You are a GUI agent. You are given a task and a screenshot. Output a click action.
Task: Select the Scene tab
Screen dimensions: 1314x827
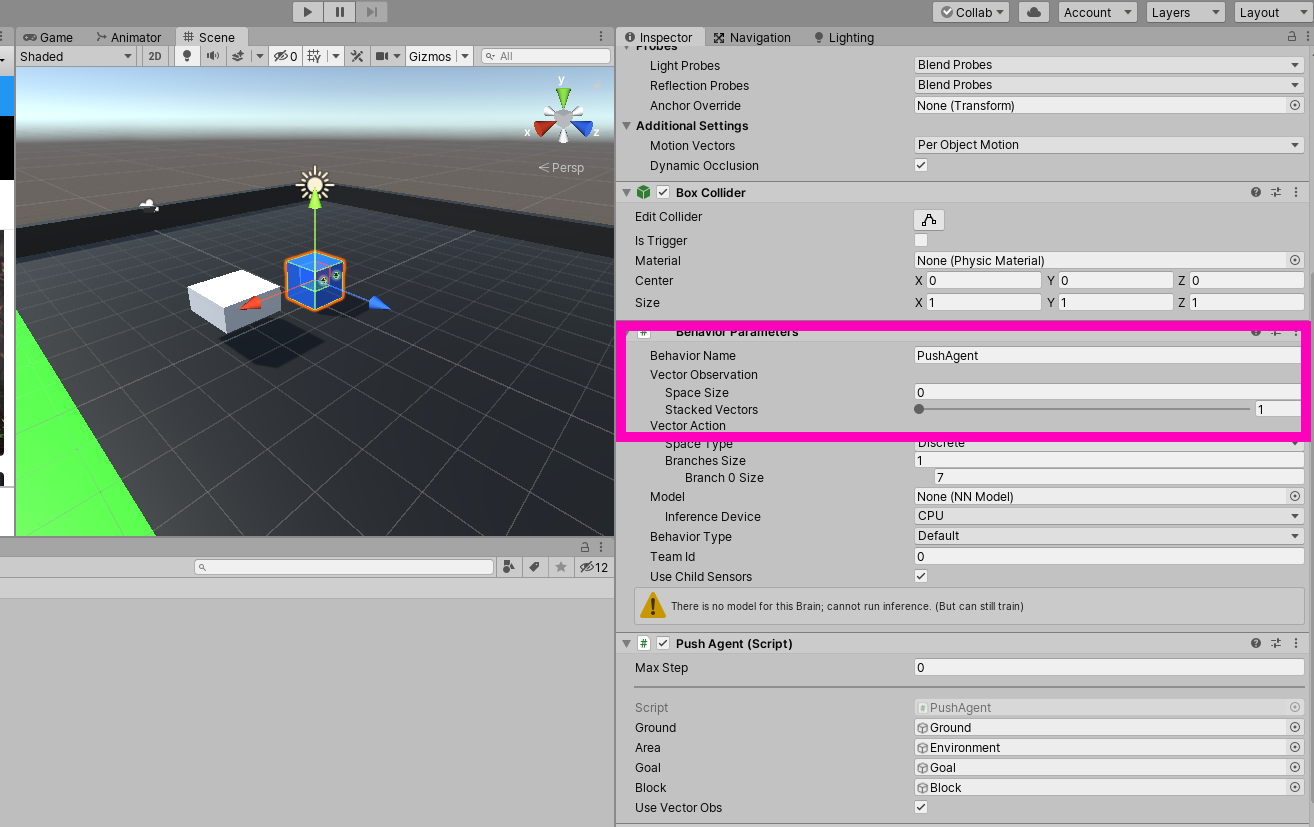[209, 37]
